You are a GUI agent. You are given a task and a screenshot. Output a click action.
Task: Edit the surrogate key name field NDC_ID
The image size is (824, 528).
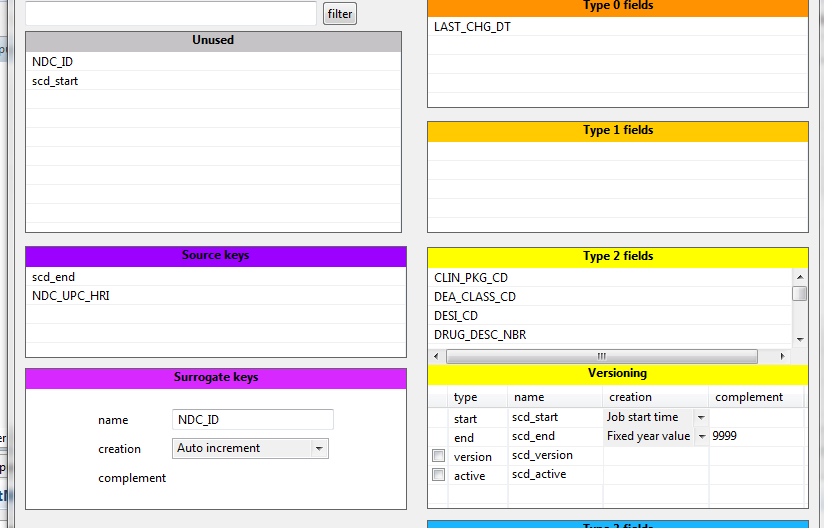click(253, 420)
